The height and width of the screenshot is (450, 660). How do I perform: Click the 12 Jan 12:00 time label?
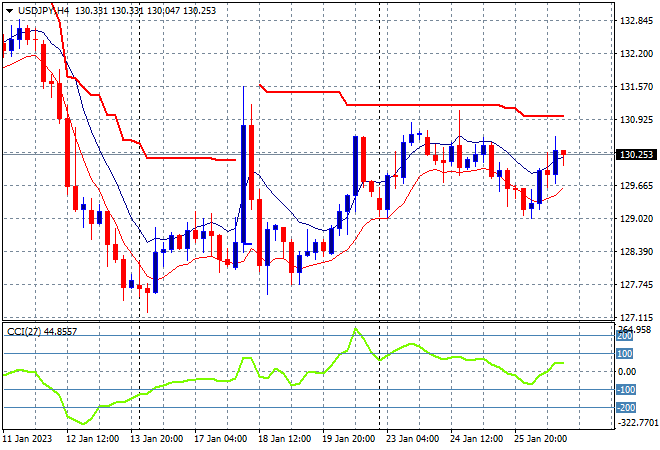(92, 439)
